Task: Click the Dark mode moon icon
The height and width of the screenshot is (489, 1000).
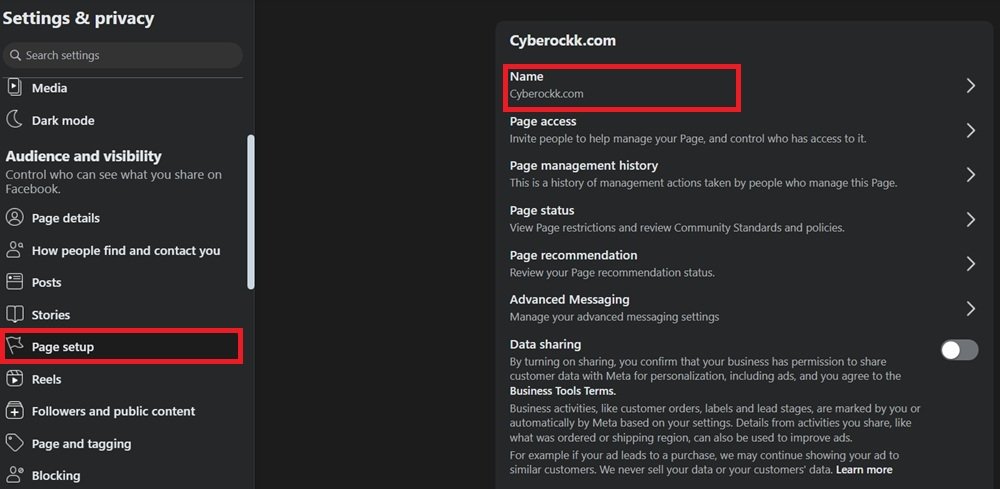Action: [x=14, y=120]
